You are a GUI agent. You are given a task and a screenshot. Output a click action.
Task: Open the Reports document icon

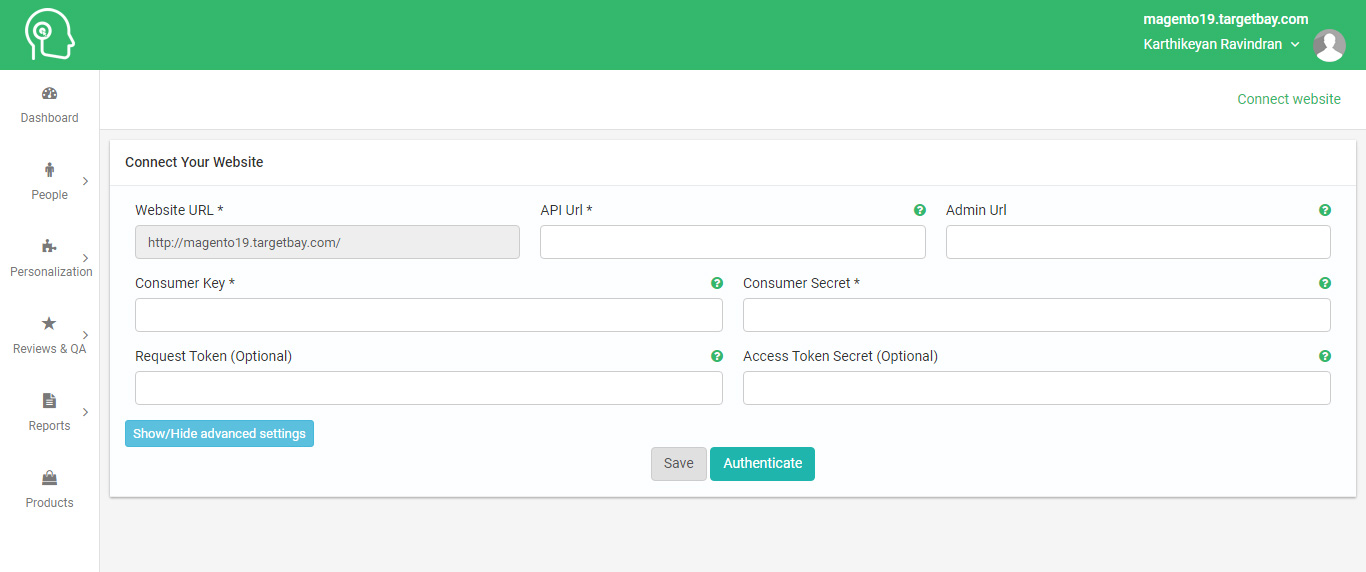tap(49, 400)
